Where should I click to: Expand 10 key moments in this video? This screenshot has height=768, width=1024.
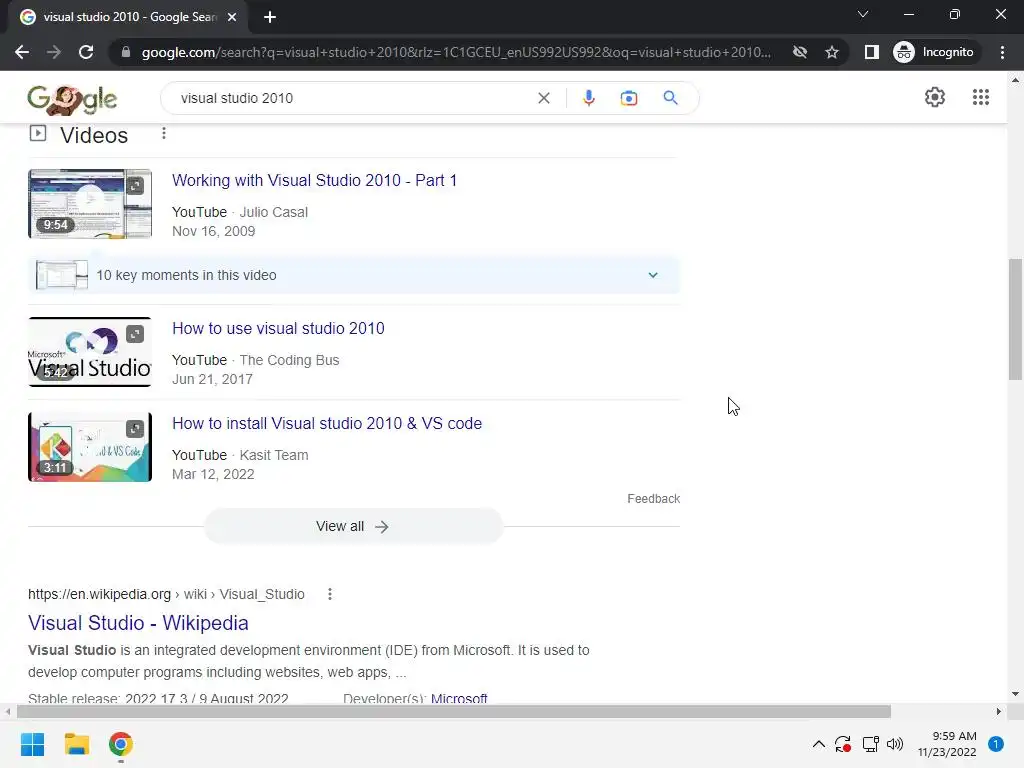[x=353, y=275]
